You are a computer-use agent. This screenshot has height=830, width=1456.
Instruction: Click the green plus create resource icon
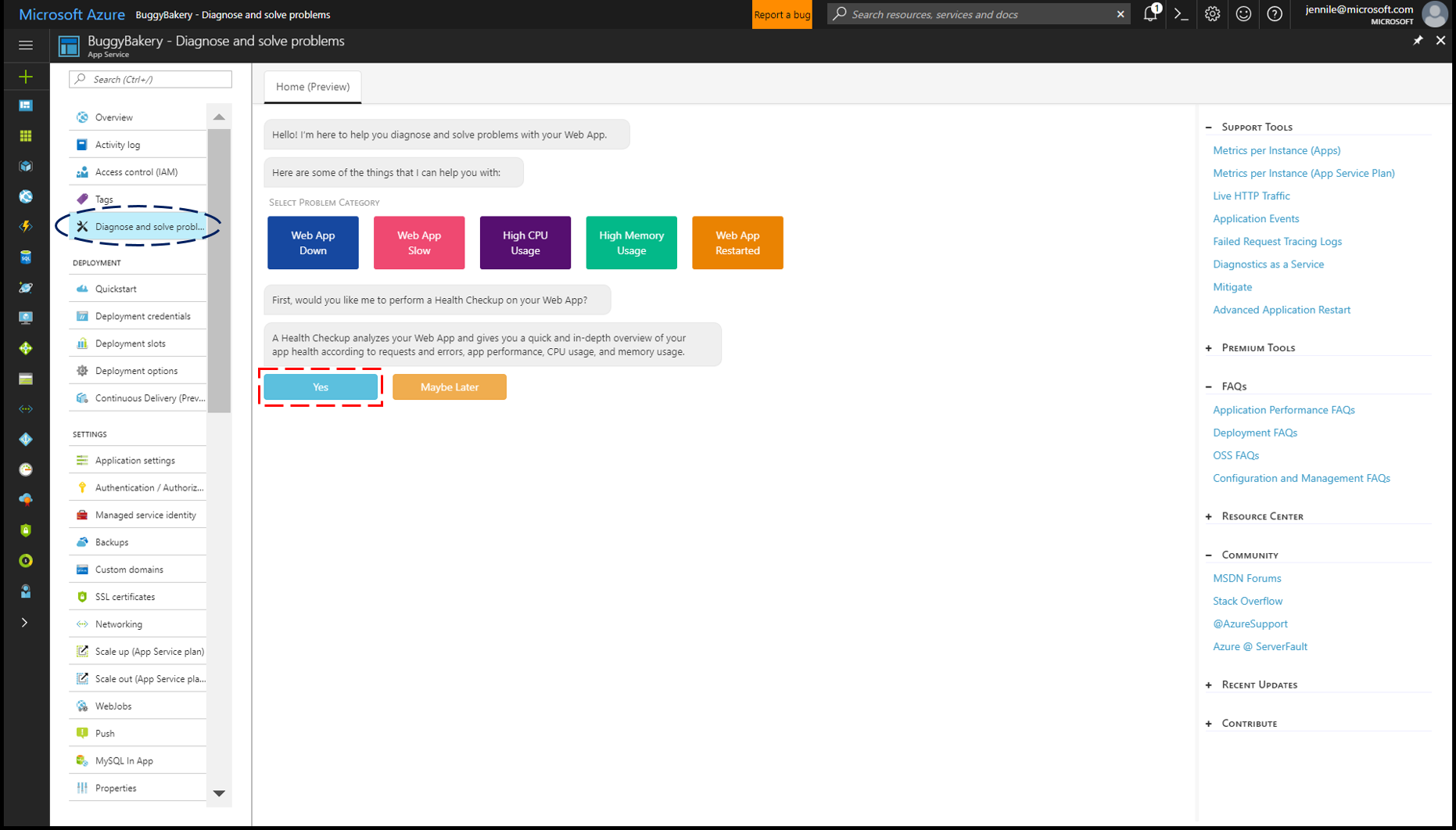(x=26, y=77)
